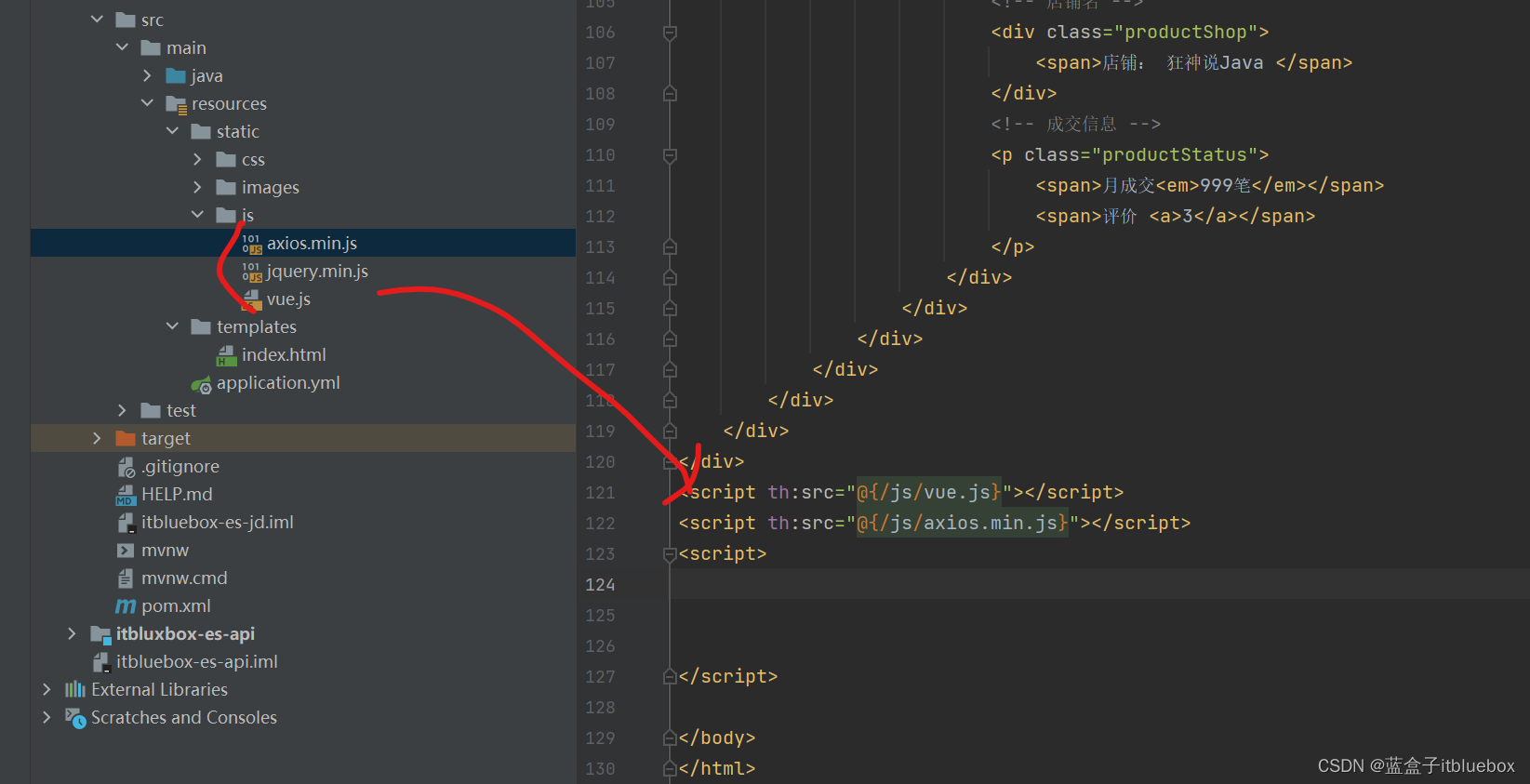The image size is (1530, 784).
Task: Fold productStatus paragraph at line 110
Action: pos(670,155)
